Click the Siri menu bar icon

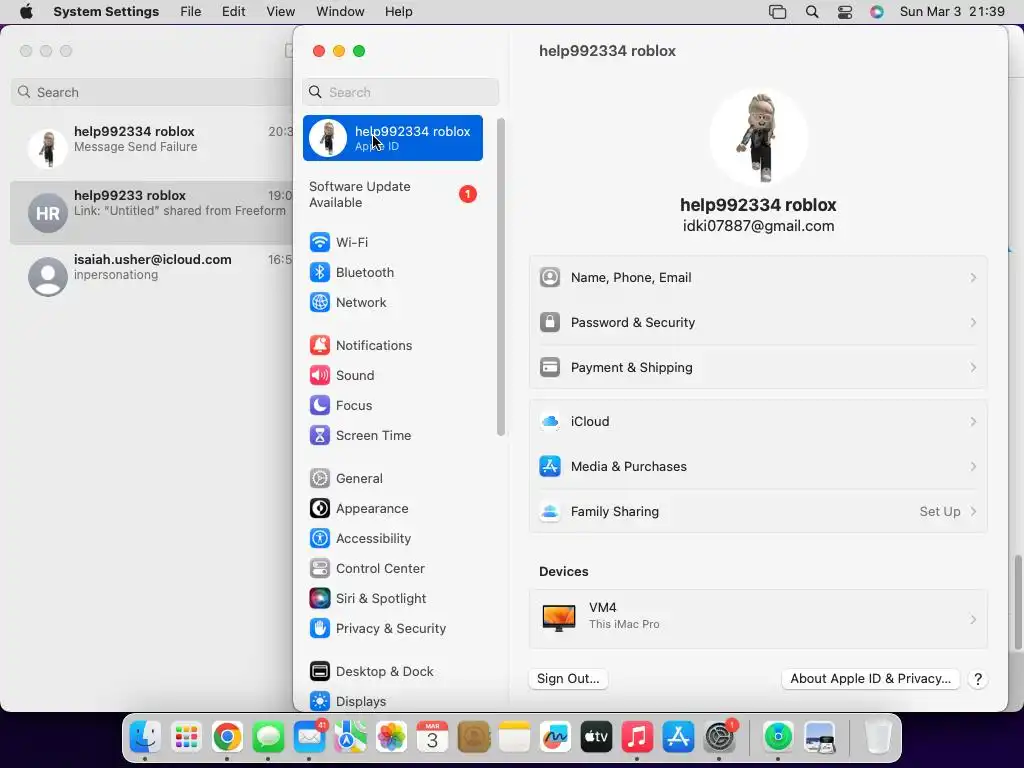pyautogui.click(x=877, y=12)
